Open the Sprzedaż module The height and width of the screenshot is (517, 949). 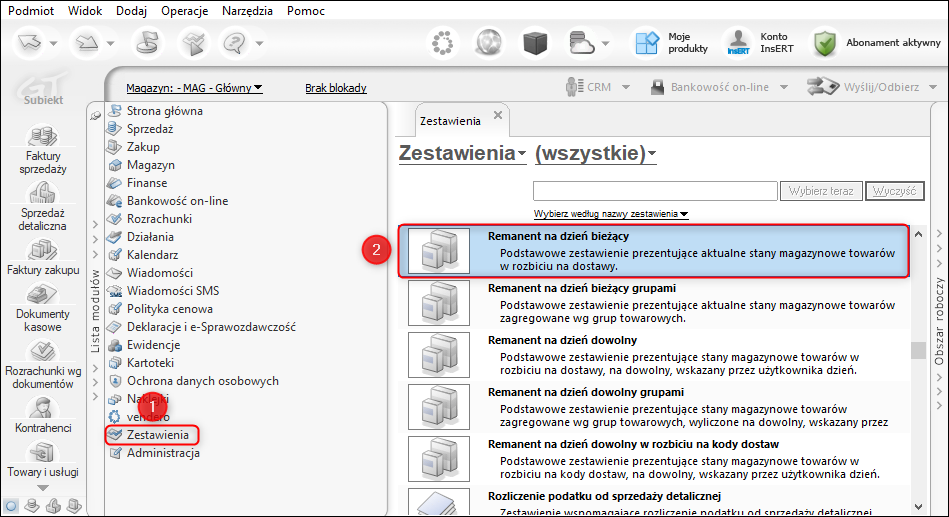click(x=149, y=129)
